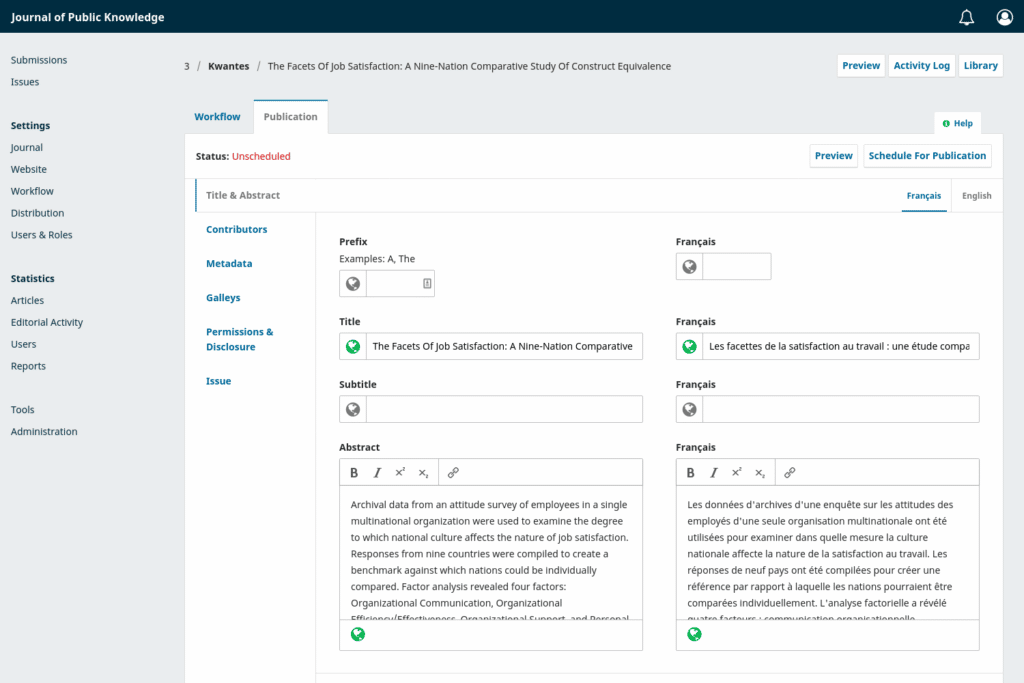Toggle the globe below the French Abstract
This screenshot has width=1024, height=683.
[695, 633]
